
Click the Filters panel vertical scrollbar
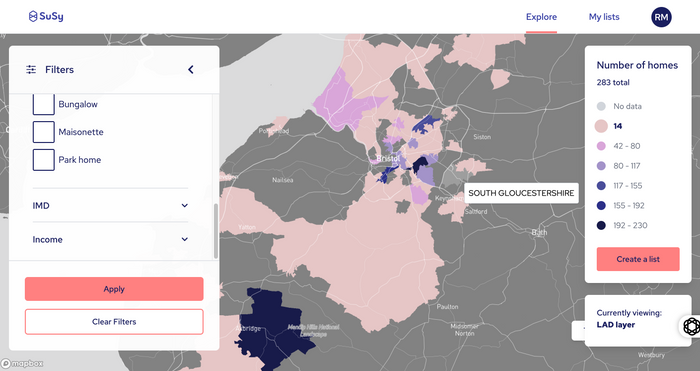coord(216,231)
